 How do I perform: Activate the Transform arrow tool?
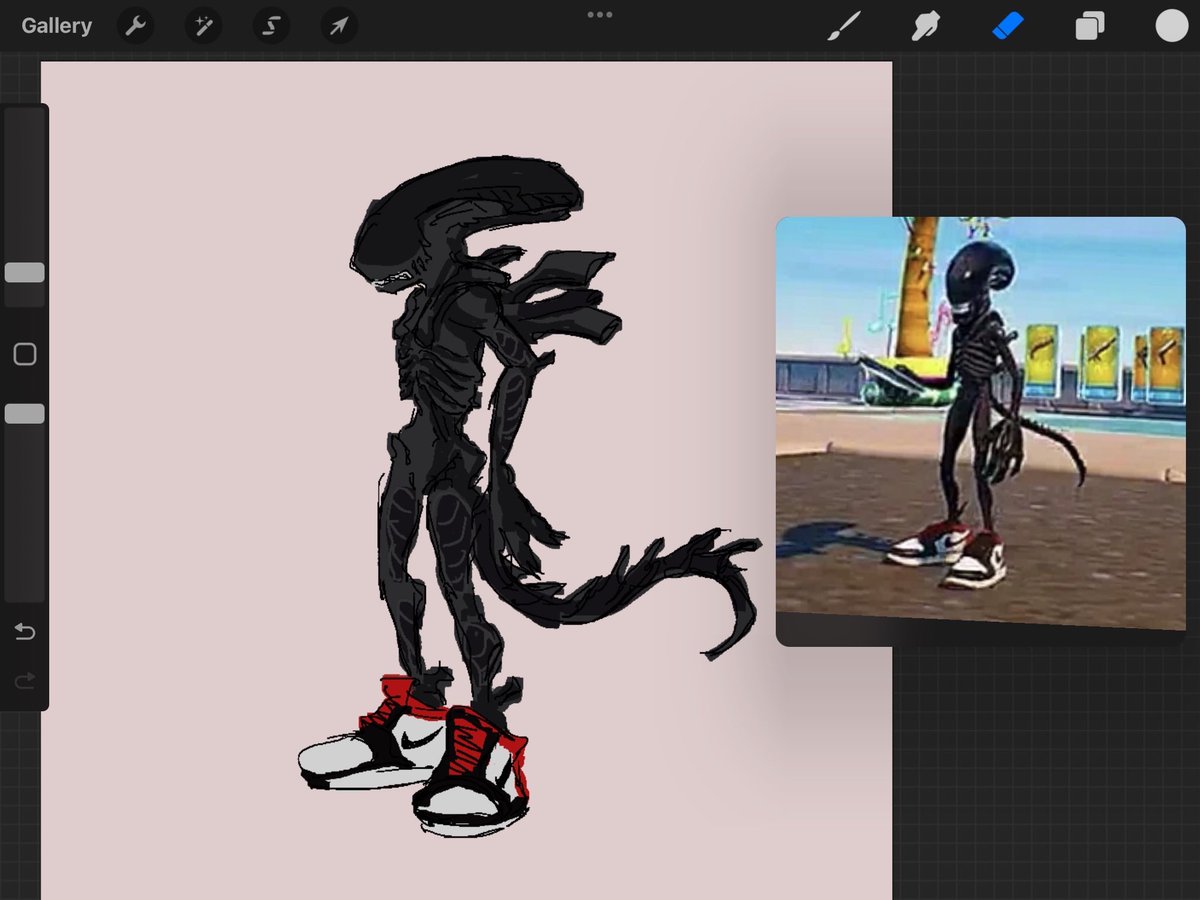pos(339,26)
